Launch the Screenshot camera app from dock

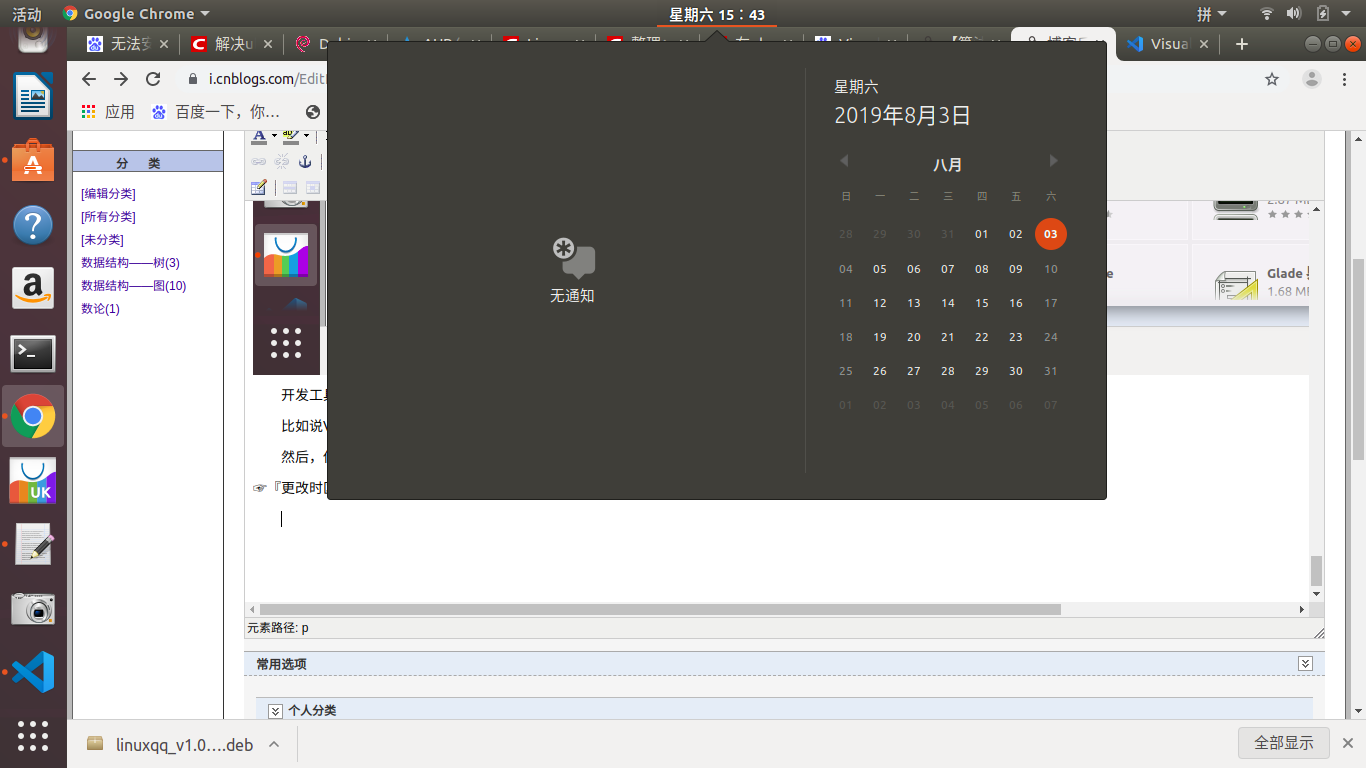(33, 609)
